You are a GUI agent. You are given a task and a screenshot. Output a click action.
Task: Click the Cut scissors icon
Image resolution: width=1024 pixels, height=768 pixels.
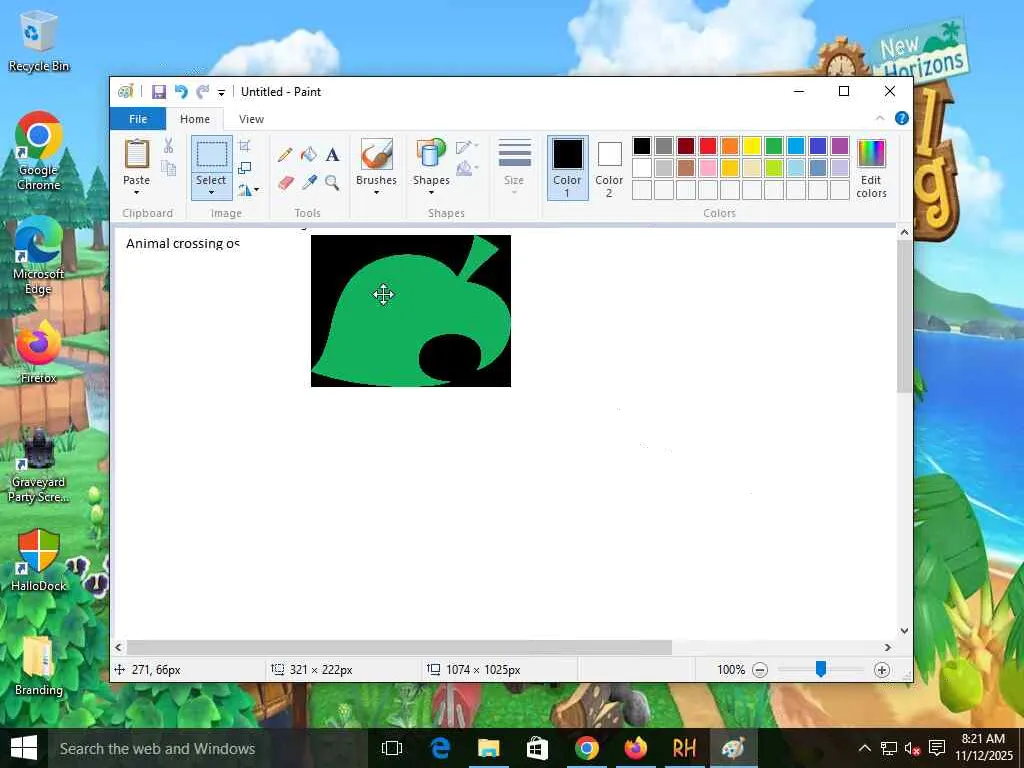168,146
